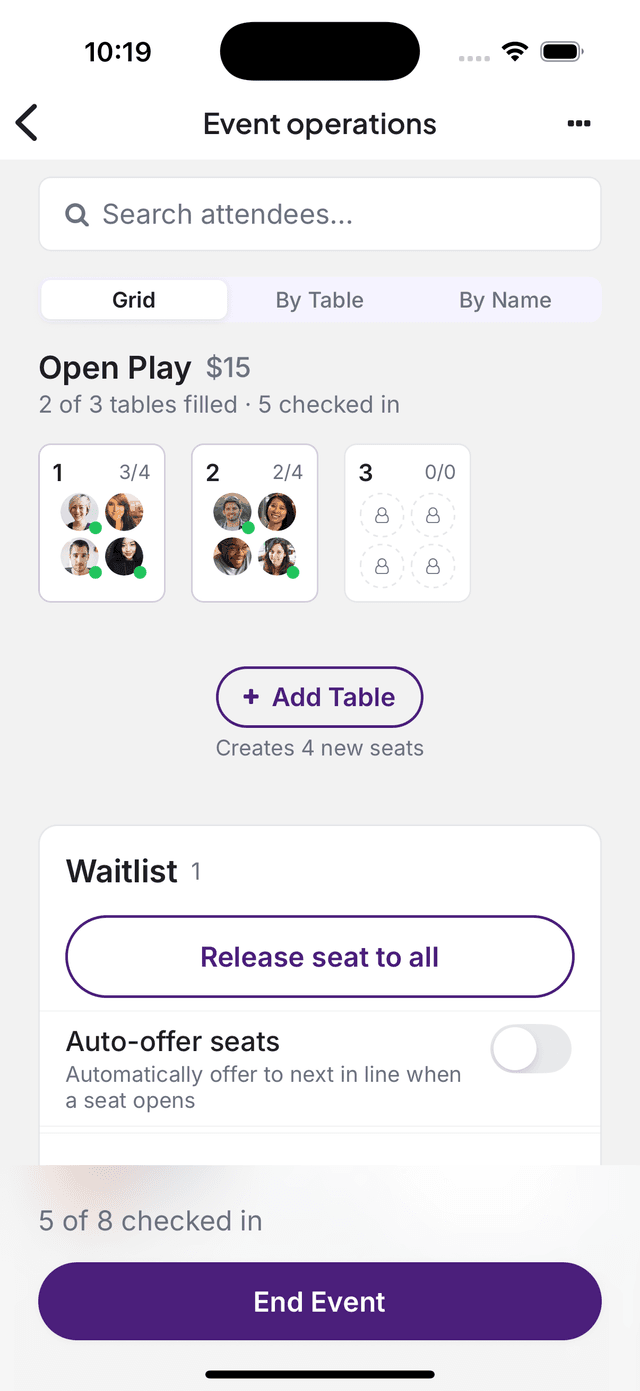This screenshot has width=640, height=1391.
Task: Select the Grid tab
Action: [x=134, y=300]
